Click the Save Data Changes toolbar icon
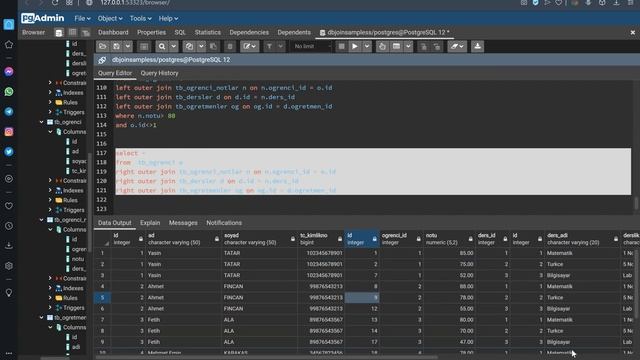The height and width of the screenshot is (360, 640). click(x=144, y=47)
